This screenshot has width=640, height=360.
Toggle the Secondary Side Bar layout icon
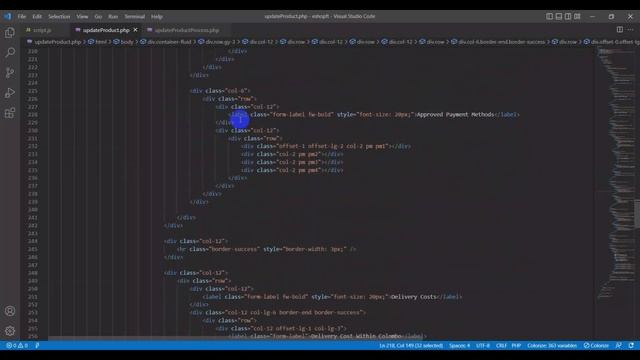pos(568,16)
